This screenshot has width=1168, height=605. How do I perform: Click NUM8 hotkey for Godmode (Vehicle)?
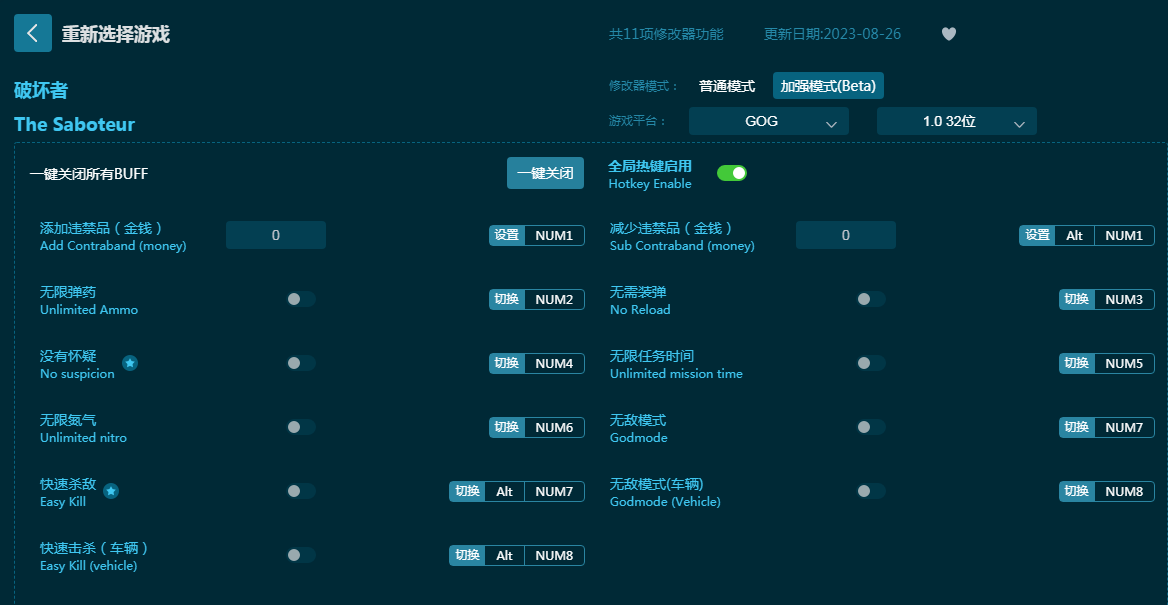[1125, 492]
